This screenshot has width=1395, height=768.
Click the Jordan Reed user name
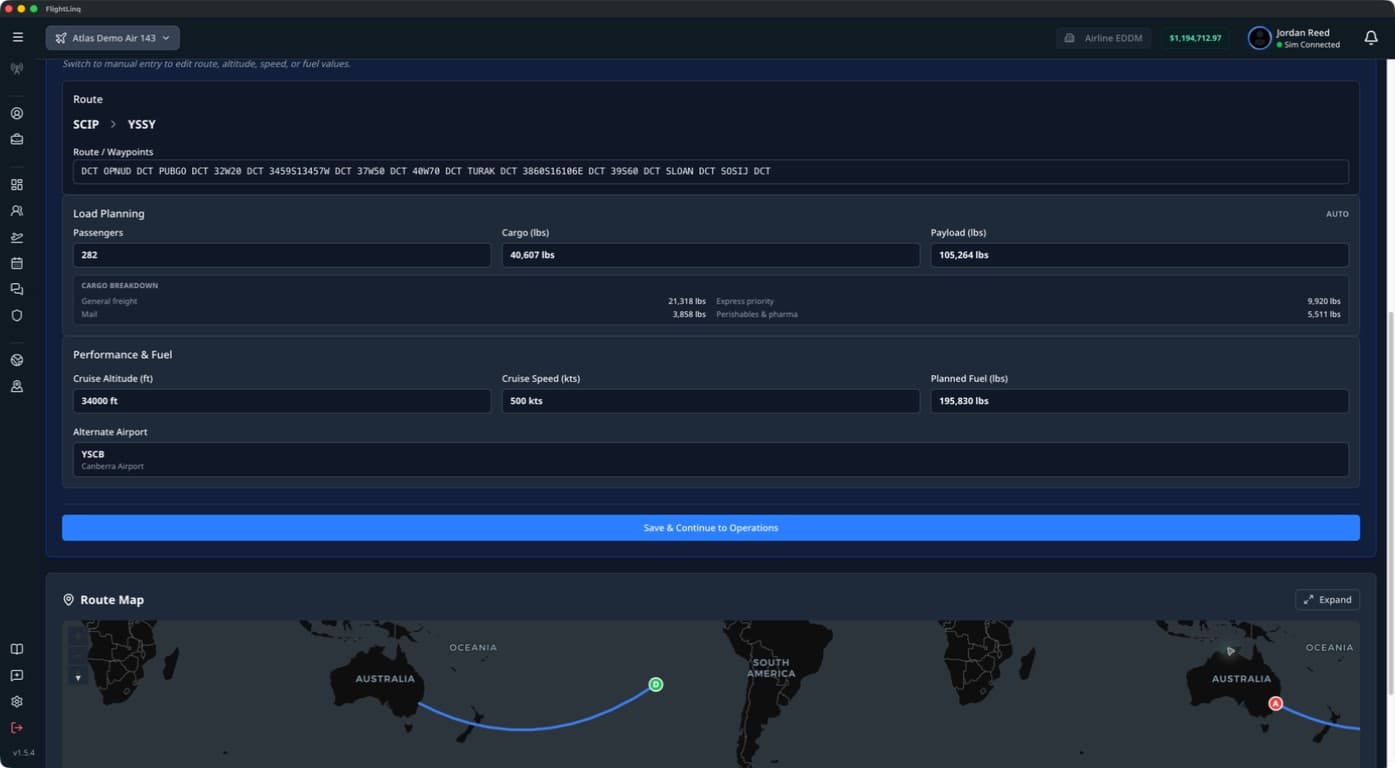pyautogui.click(x=1303, y=33)
